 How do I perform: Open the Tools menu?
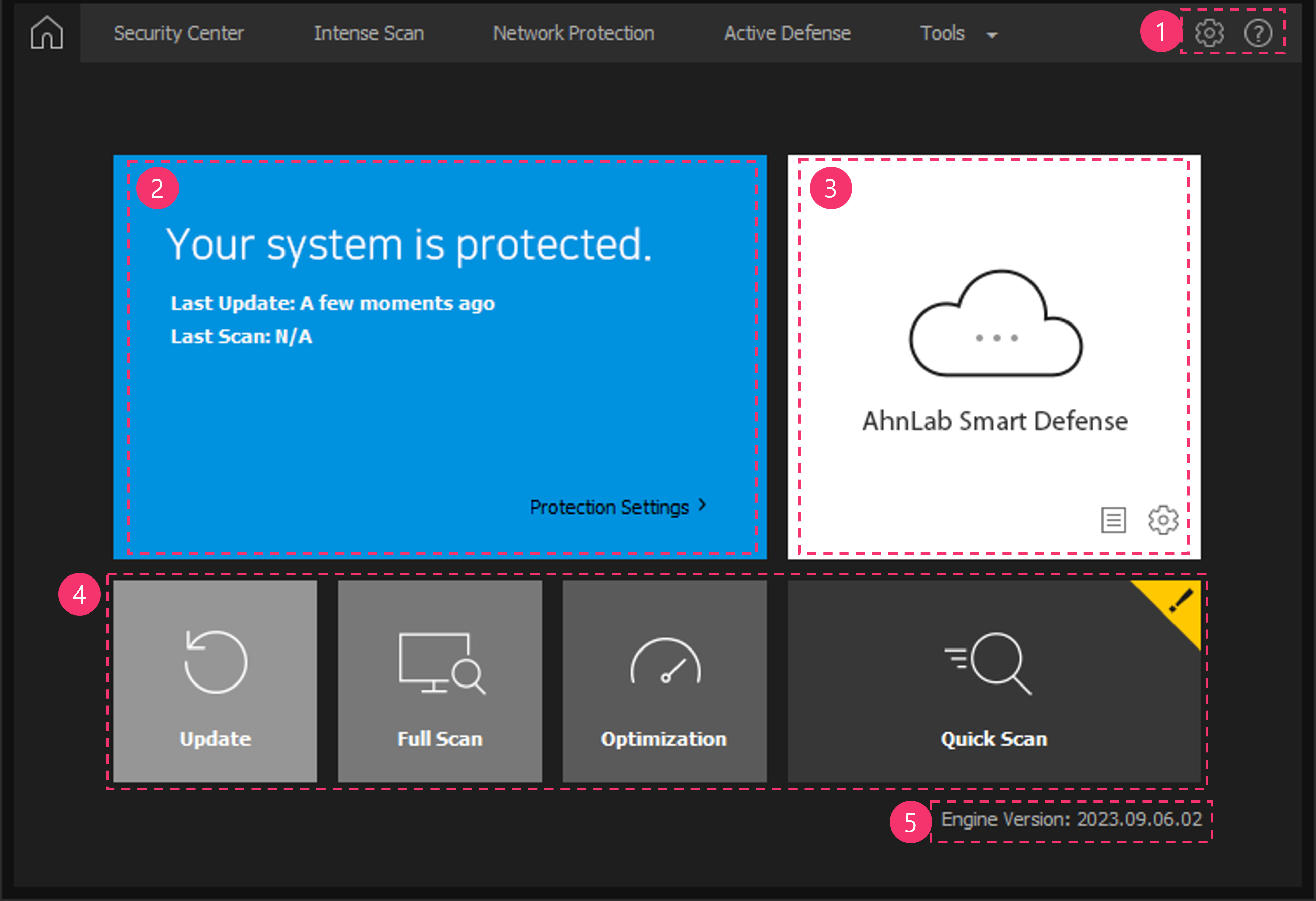[942, 33]
